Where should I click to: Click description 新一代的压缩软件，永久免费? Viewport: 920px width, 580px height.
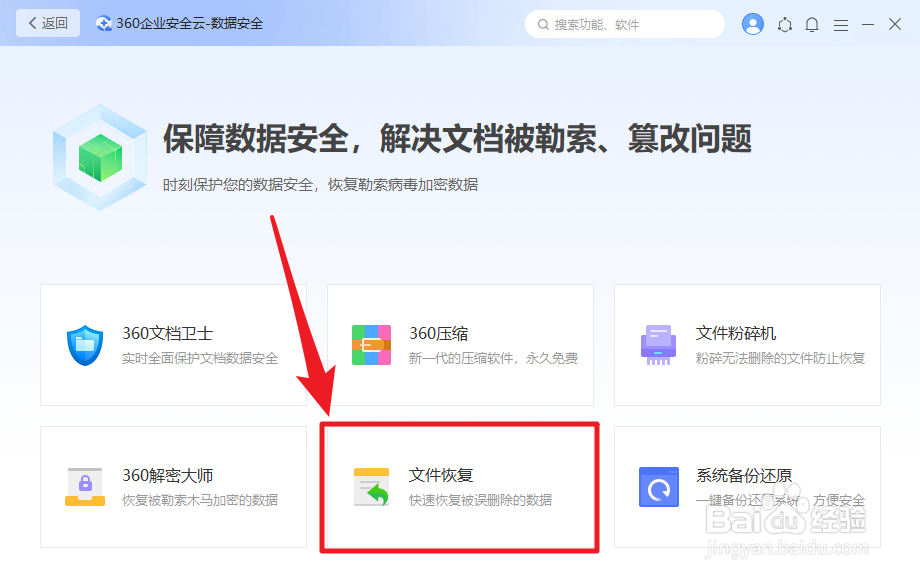click(x=493, y=358)
